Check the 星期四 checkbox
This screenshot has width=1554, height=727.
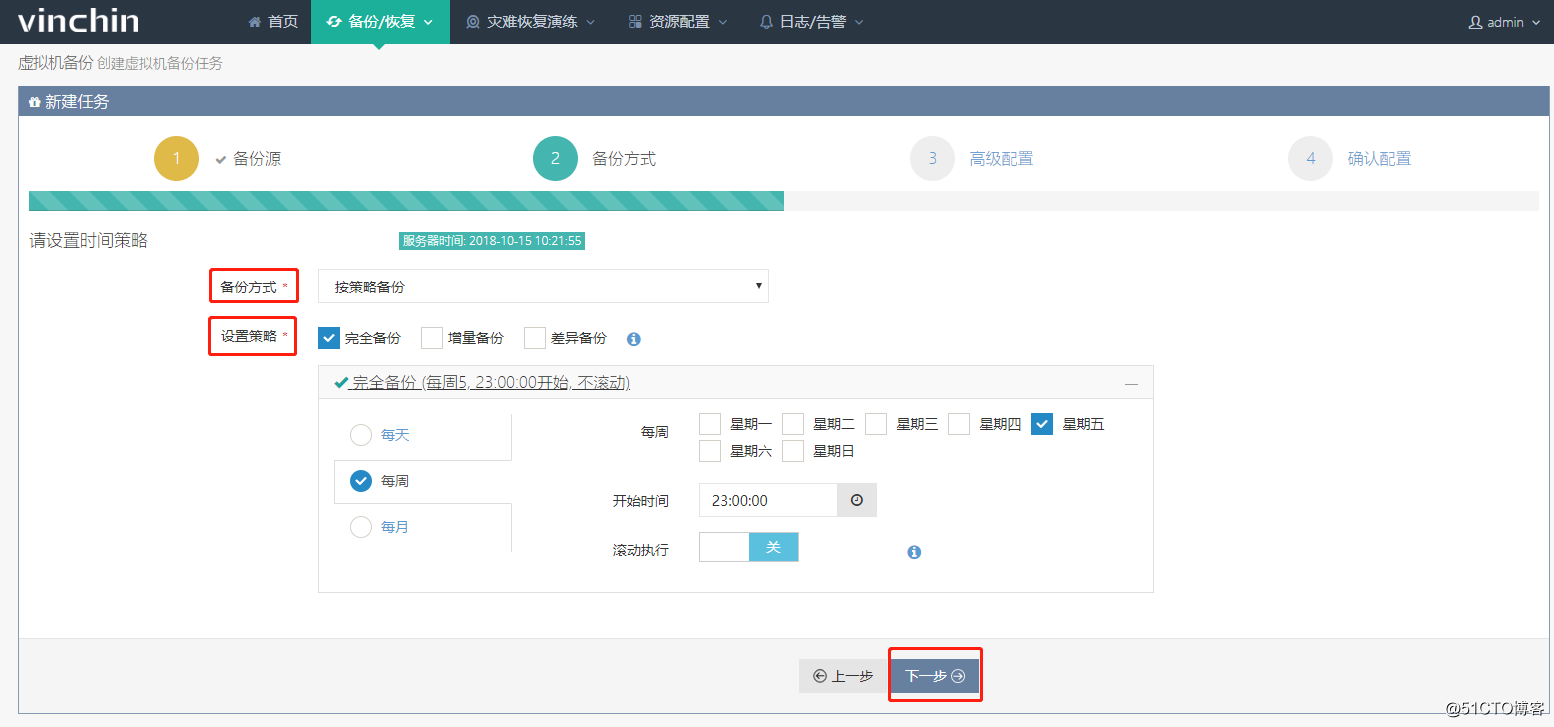click(959, 424)
